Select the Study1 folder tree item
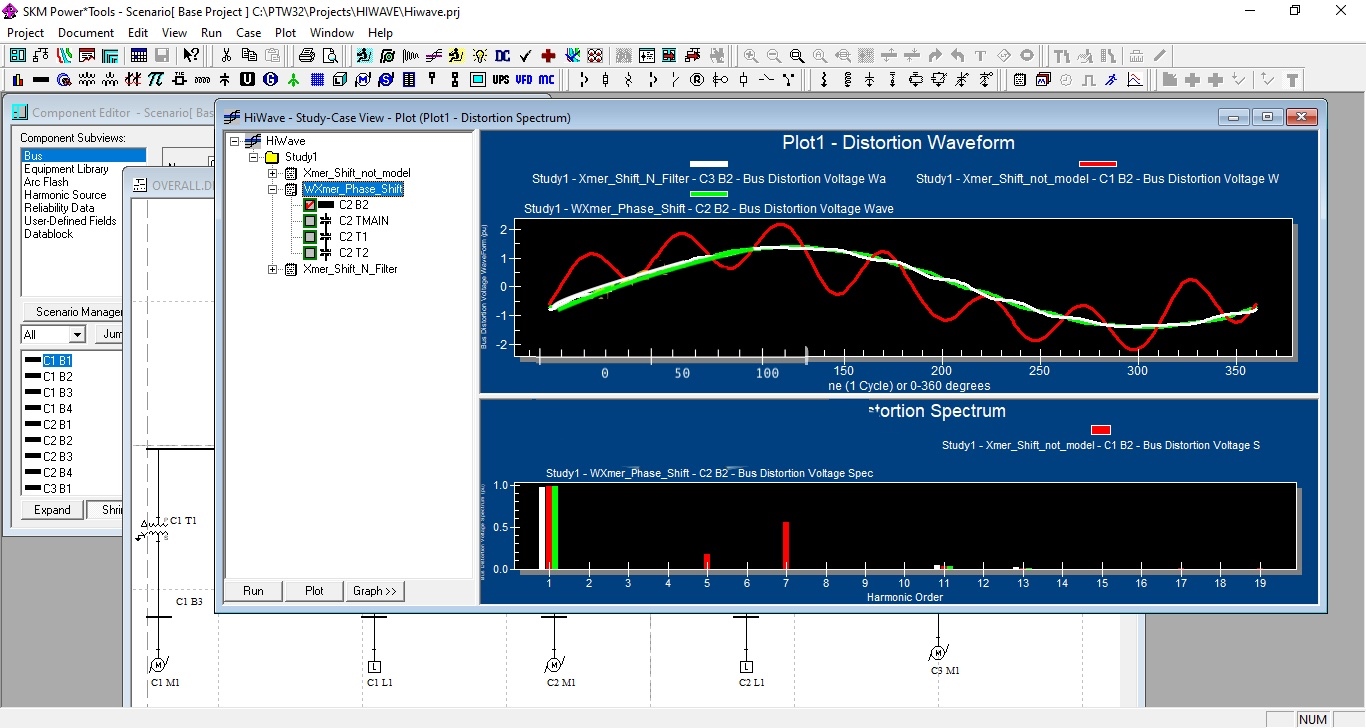 (301, 157)
